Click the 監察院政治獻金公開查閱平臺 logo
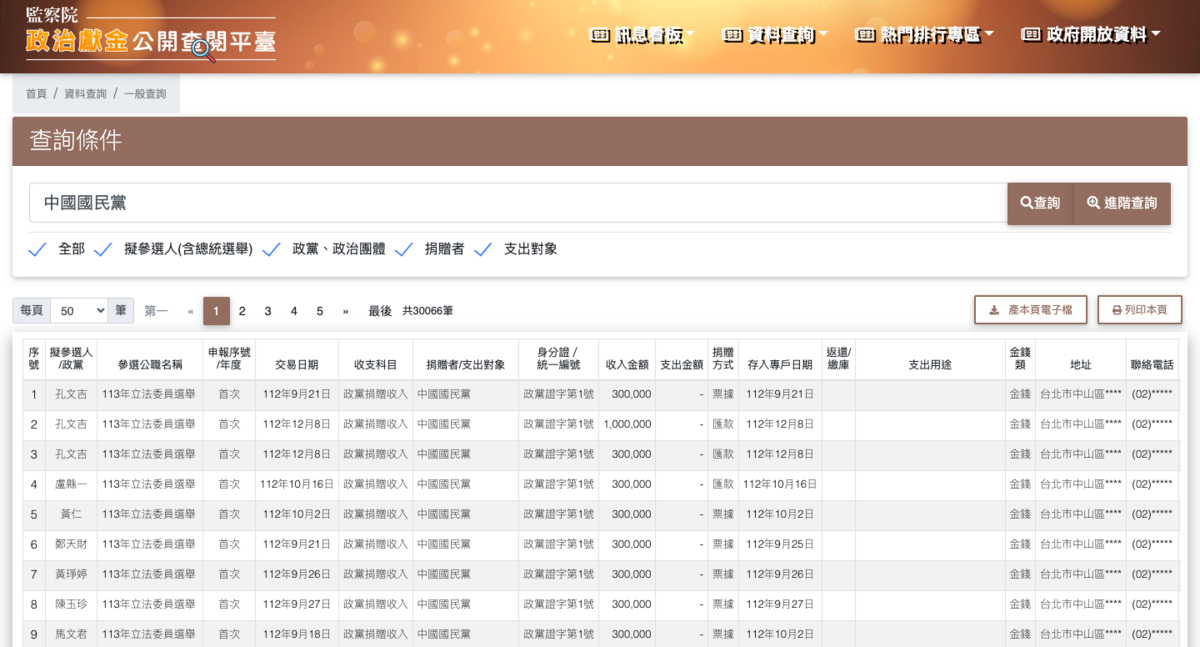Viewport: 1200px width, 647px height. (x=150, y=34)
